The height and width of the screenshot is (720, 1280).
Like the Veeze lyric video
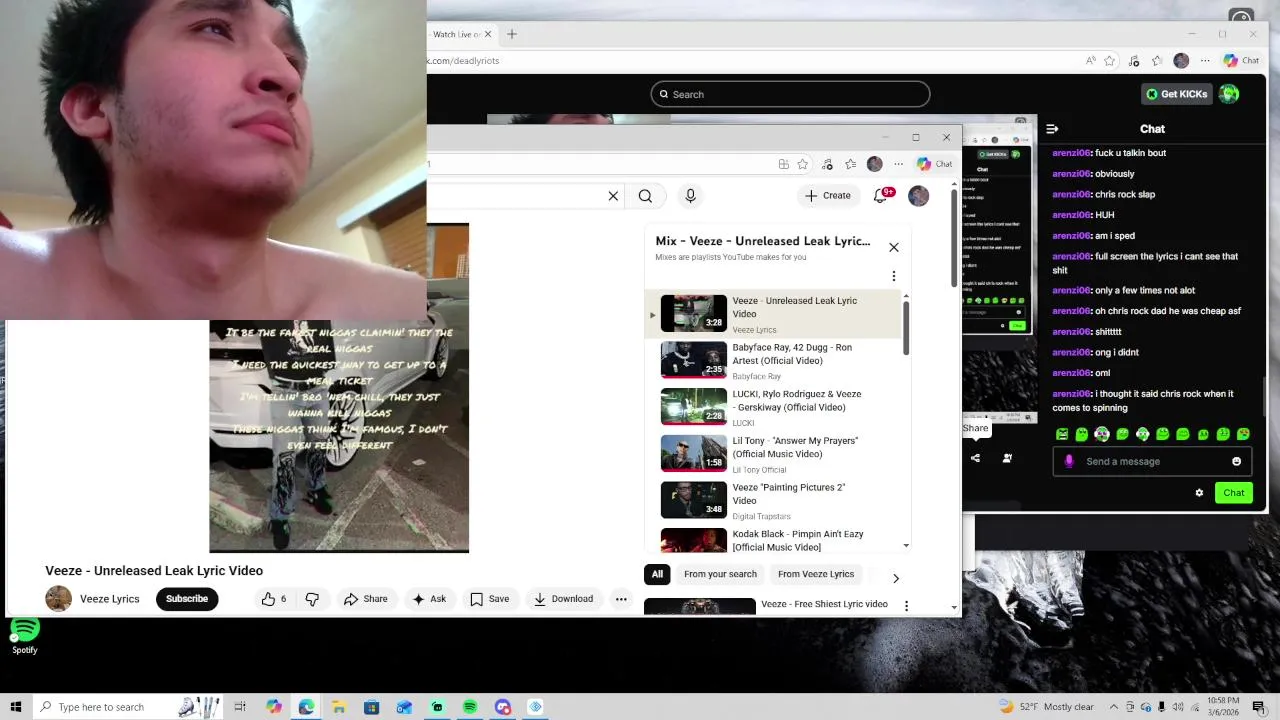[274, 599]
